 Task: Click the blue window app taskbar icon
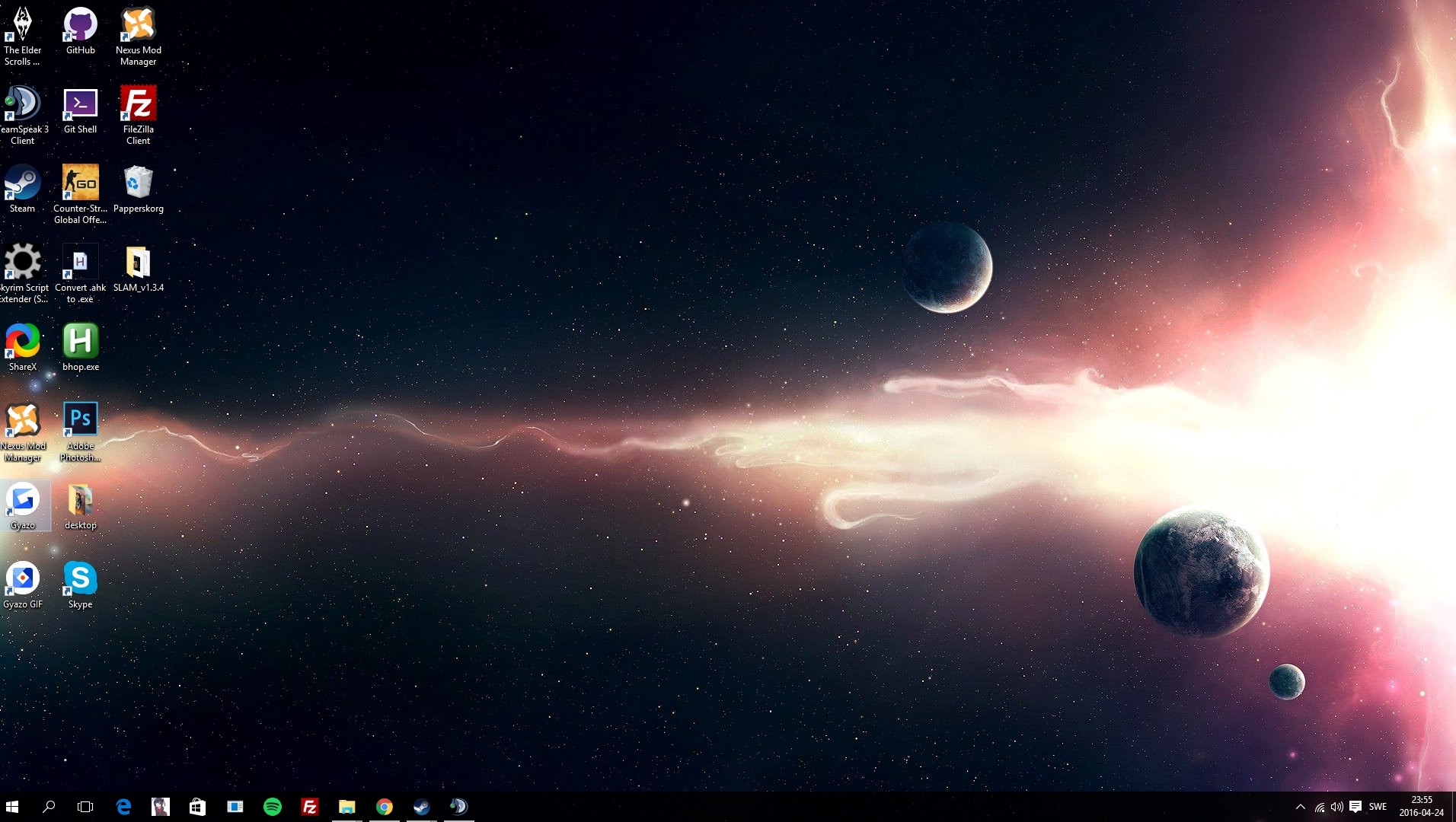click(x=235, y=807)
